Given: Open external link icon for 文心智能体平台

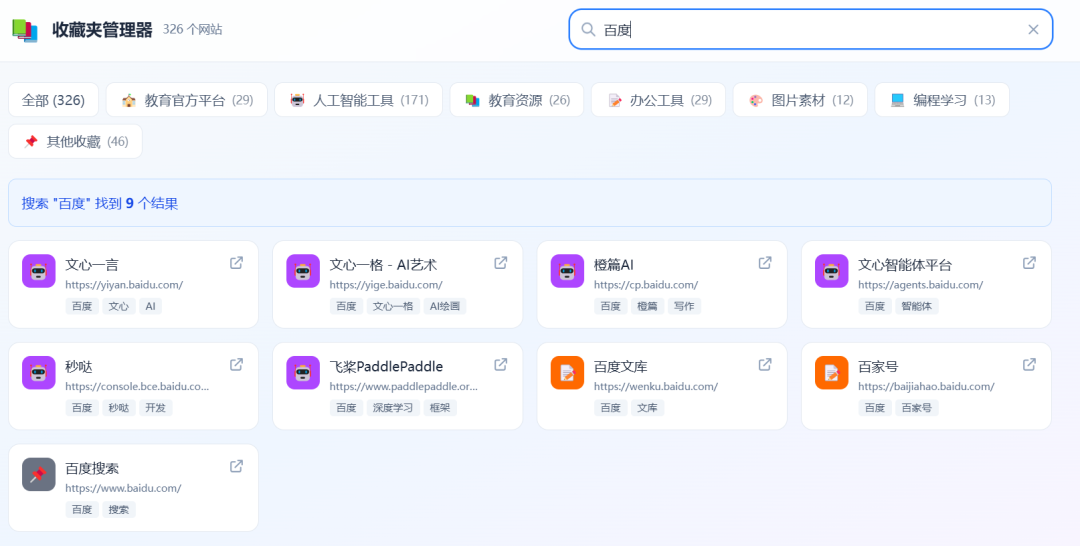Looking at the screenshot, I should coord(1029,263).
